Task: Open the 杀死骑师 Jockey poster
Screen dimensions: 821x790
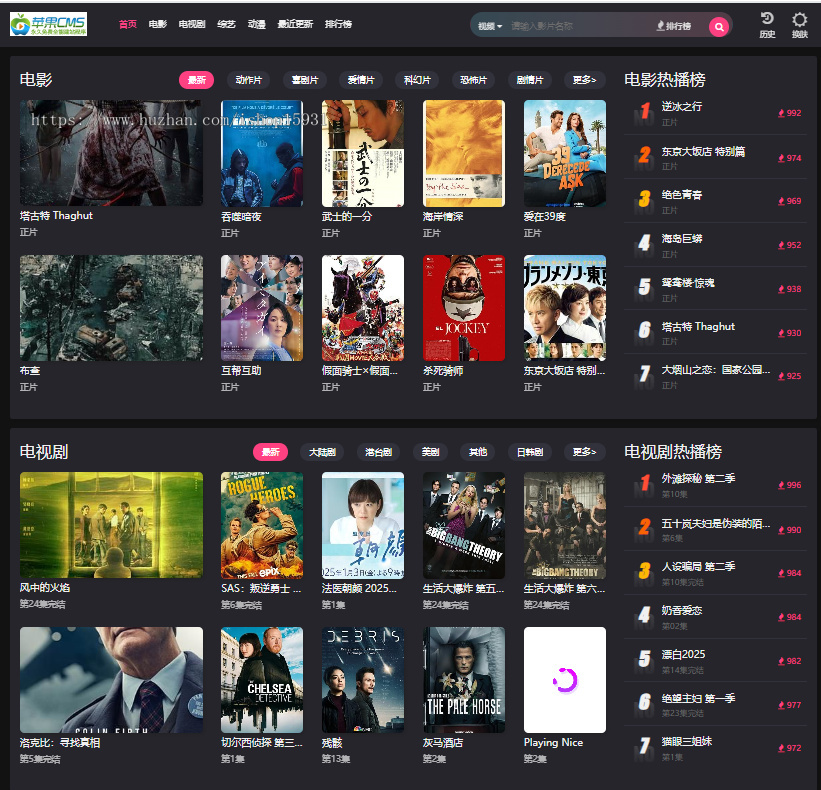Action: [464, 308]
